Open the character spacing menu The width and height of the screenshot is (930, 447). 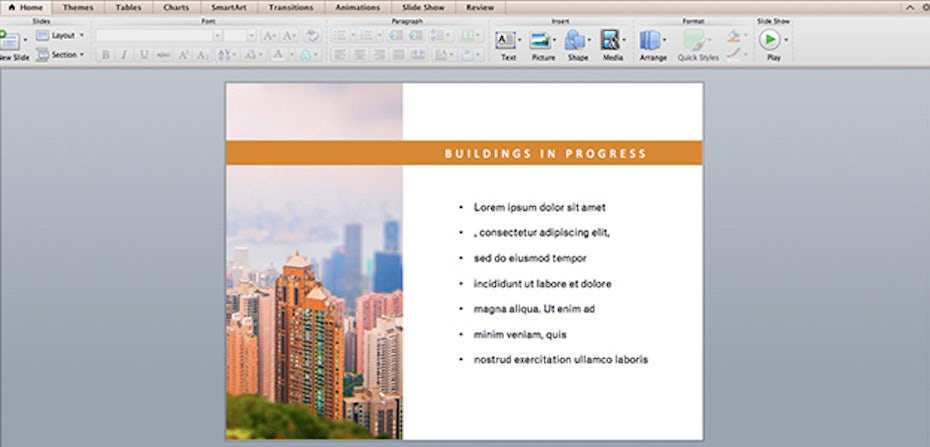click(226, 55)
